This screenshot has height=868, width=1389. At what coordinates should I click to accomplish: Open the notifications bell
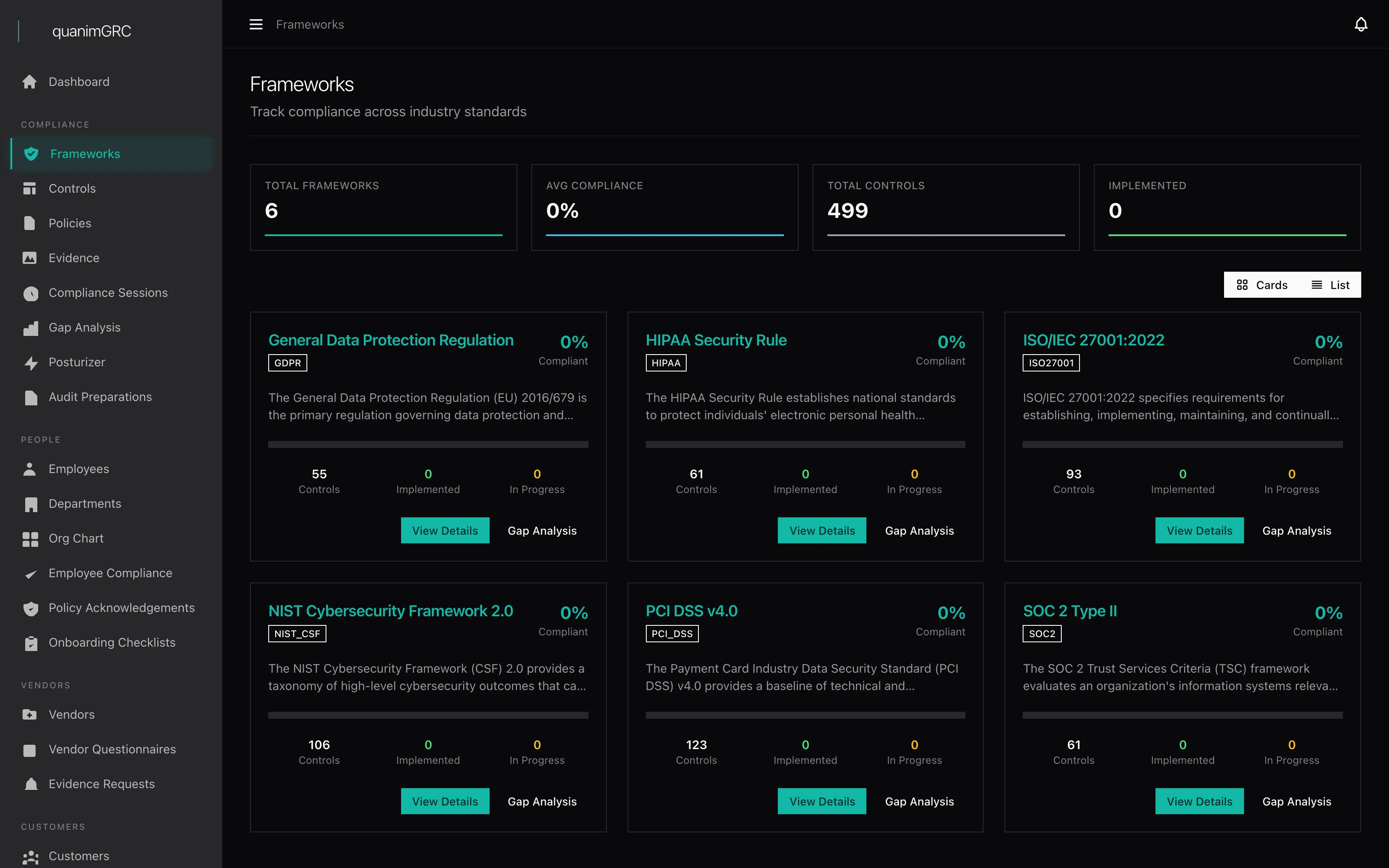(x=1360, y=24)
